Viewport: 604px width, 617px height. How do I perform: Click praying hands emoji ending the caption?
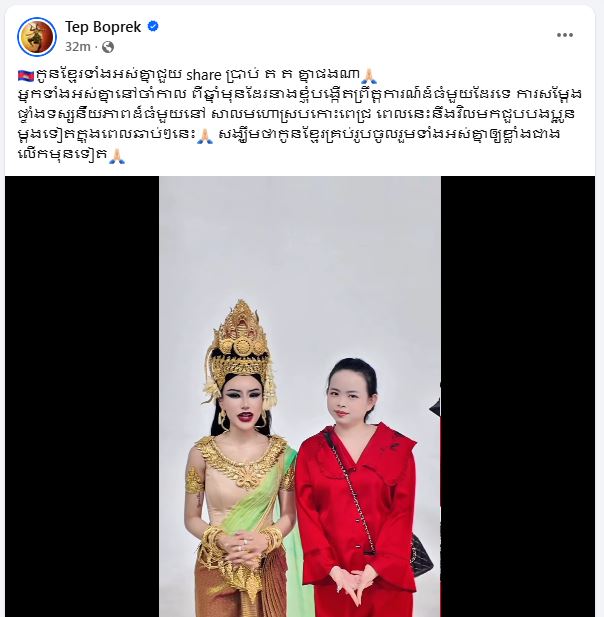[116, 155]
